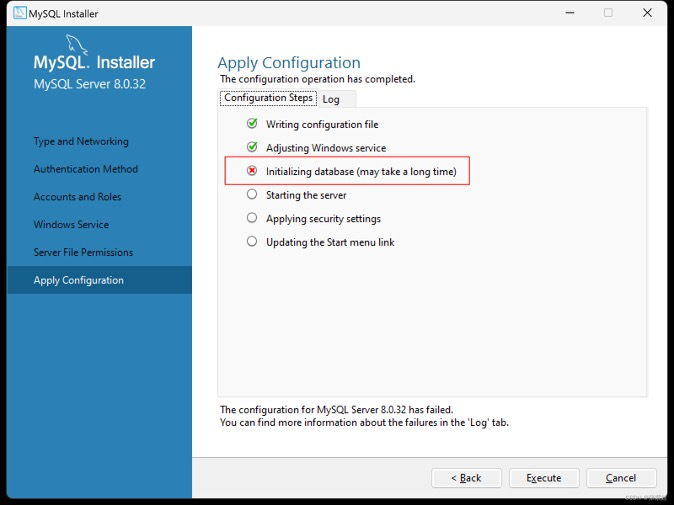This screenshot has height=506, width=674.
Task: Click red error icon beside Initializing database
Action: (252, 171)
